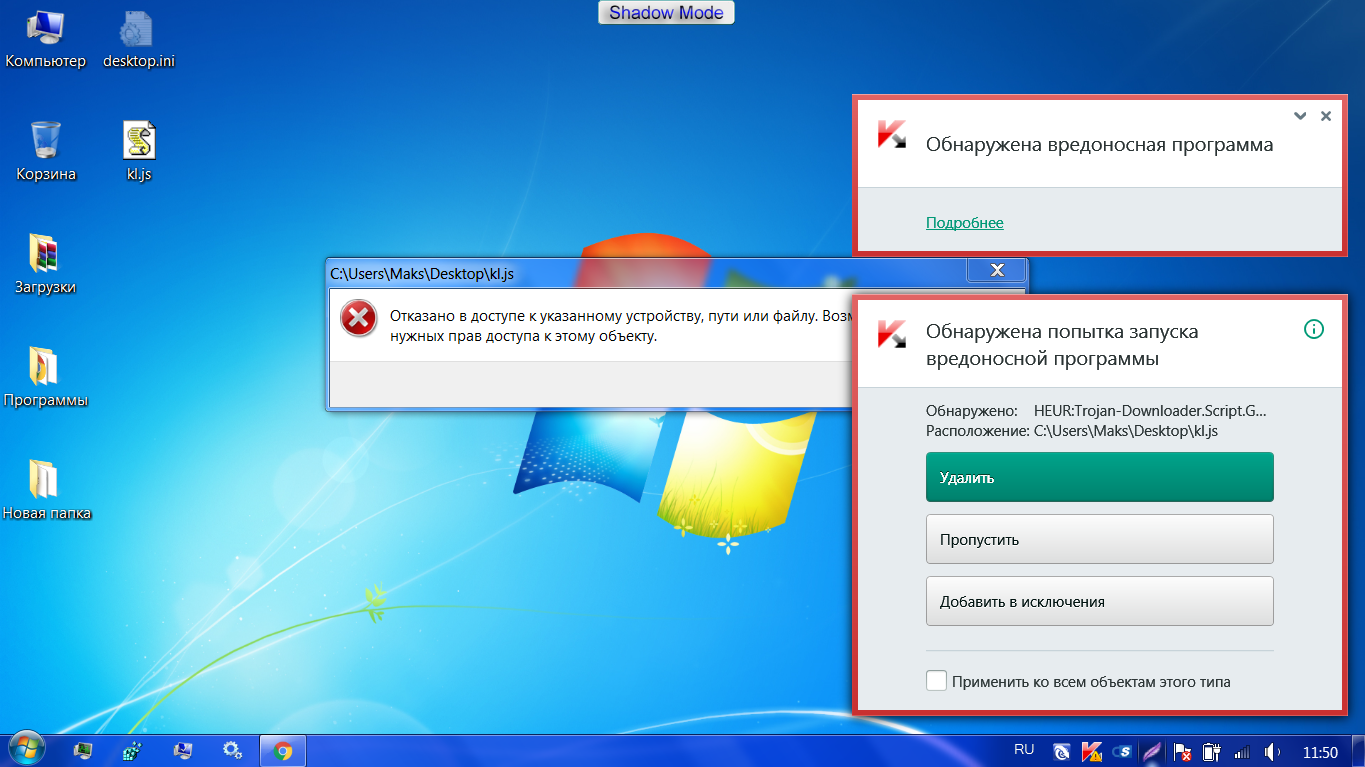Screen dimensions: 1365x767
Task: Click the blue S tray icon
Action: click(x=1123, y=751)
